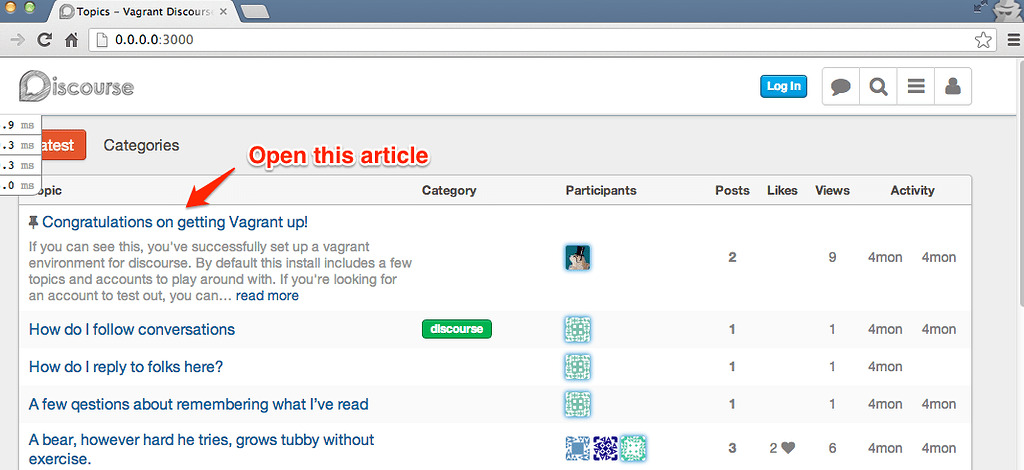1024x470 pixels.
Task: Sort topics by the Activity column header
Action: (912, 190)
